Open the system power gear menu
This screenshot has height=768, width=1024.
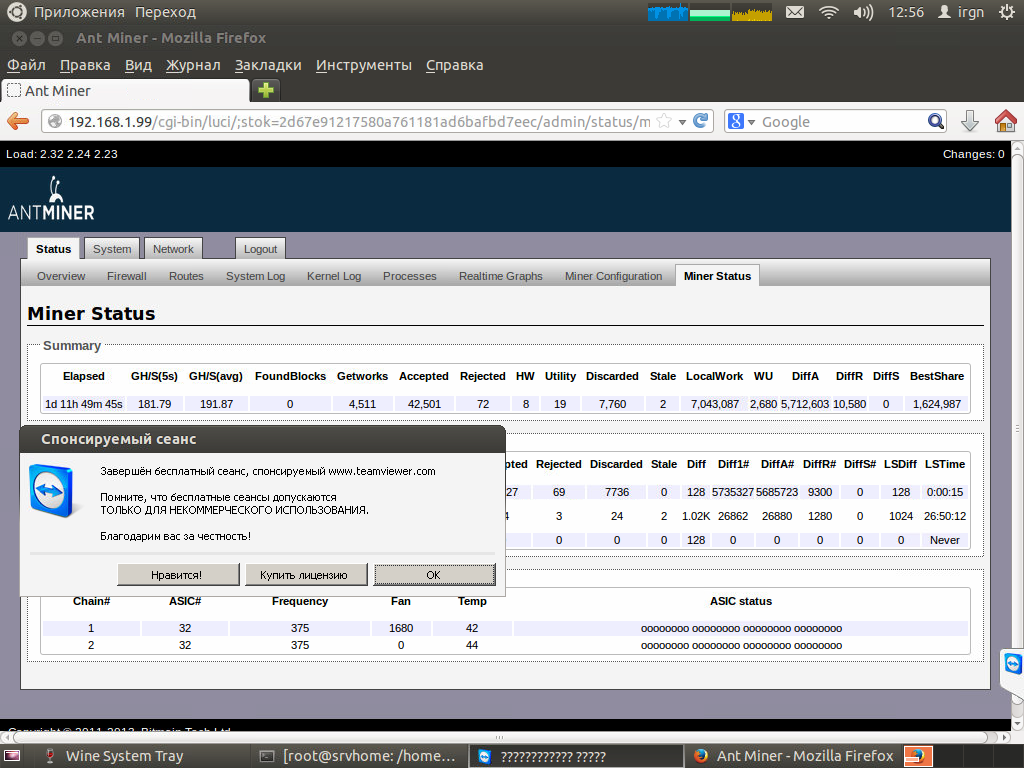coord(1007,12)
